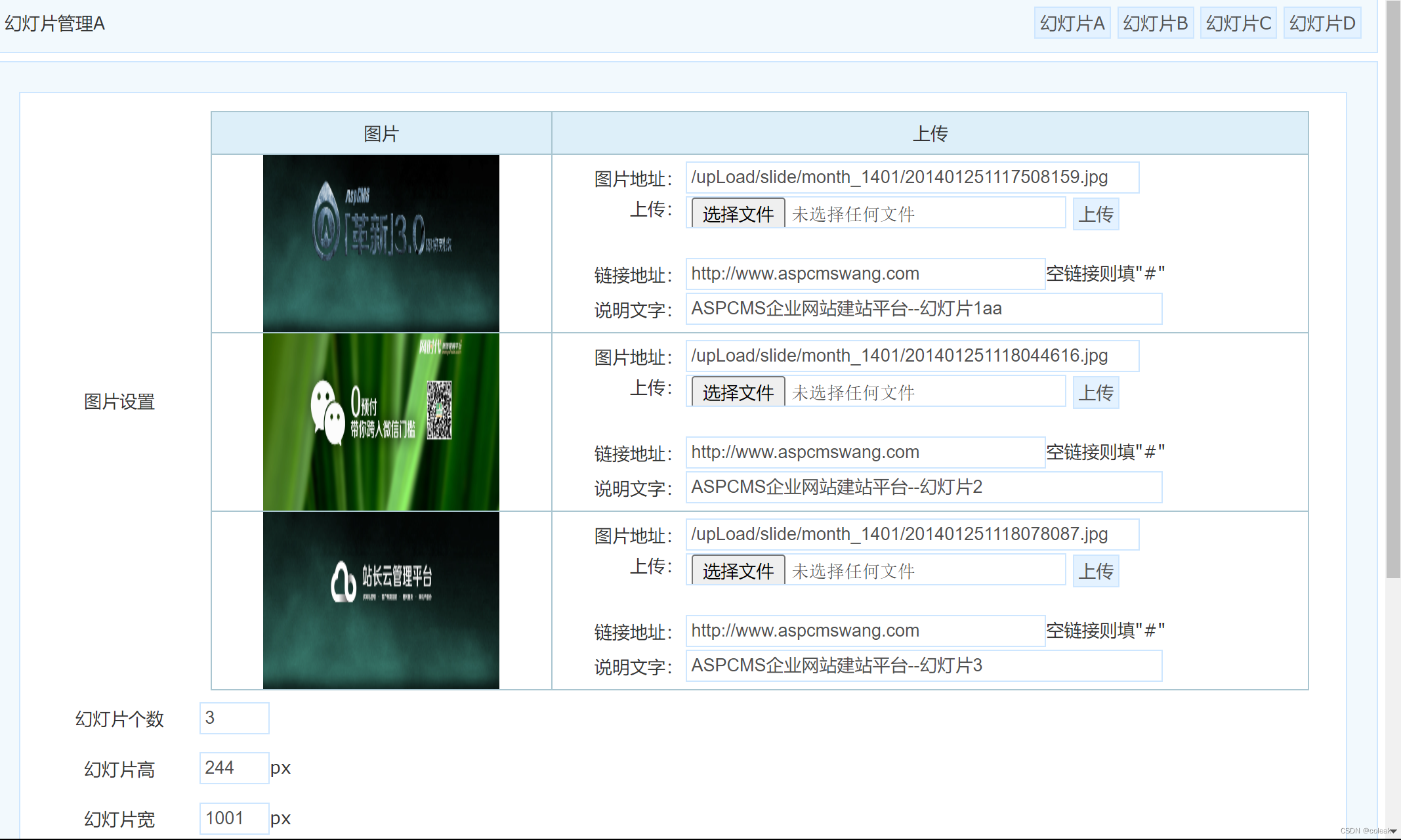Click the 革新3.0 slide thumbnail
The height and width of the screenshot is (840, 1401).
(x=381, y=242)
